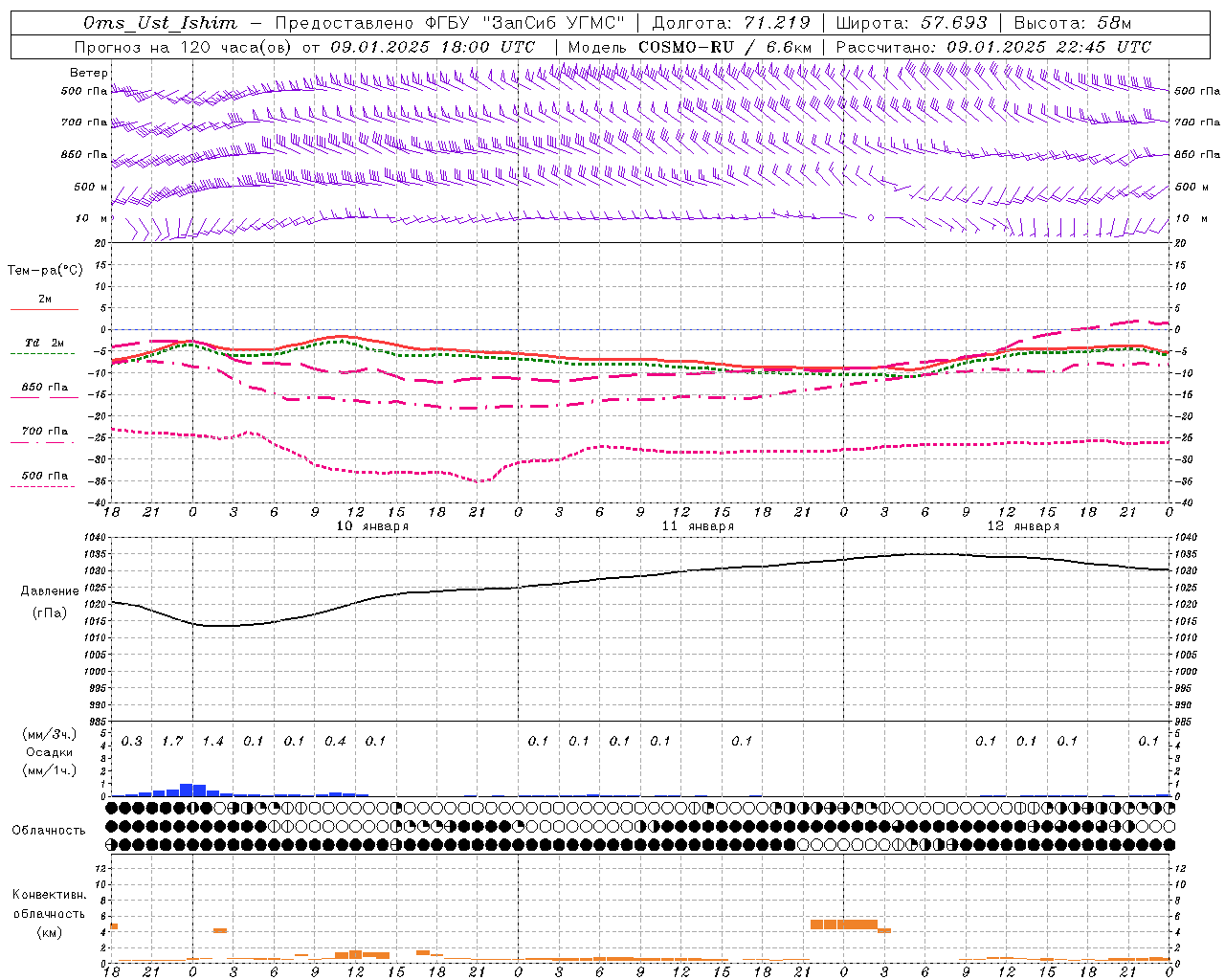Select the Долгота: 71.219 header value
Image resolution: width=1225 pixels, height=980 pixels.
(x=732, y=23)
